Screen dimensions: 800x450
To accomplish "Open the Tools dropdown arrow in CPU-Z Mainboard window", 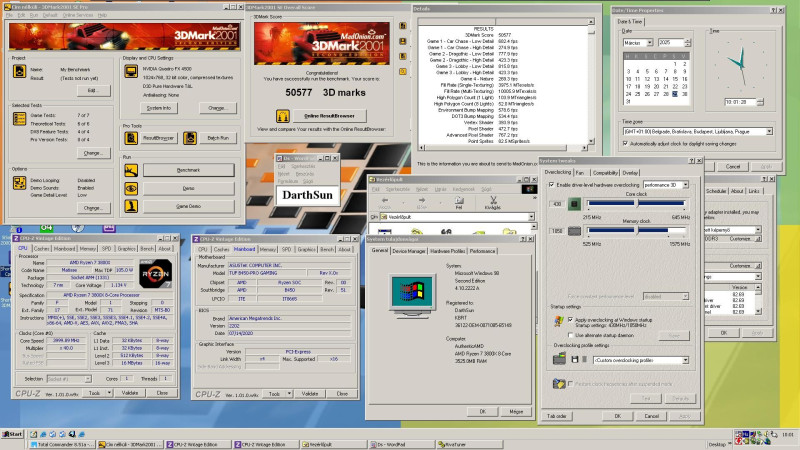I will (289, 394).
